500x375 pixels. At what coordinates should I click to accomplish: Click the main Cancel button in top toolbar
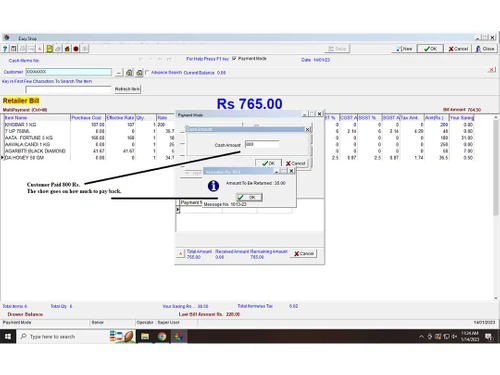tap(458, 49)
